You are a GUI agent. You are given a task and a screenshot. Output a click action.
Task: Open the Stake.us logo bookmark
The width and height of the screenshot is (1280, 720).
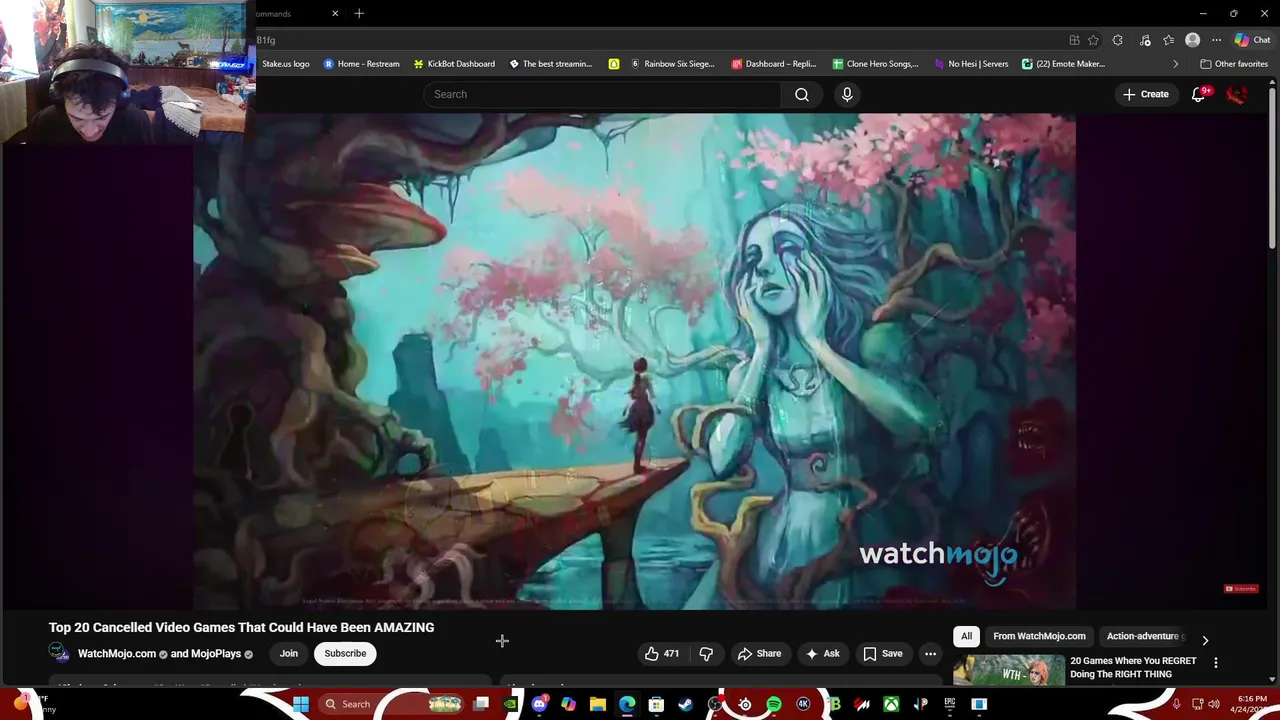tap(285, 64)
